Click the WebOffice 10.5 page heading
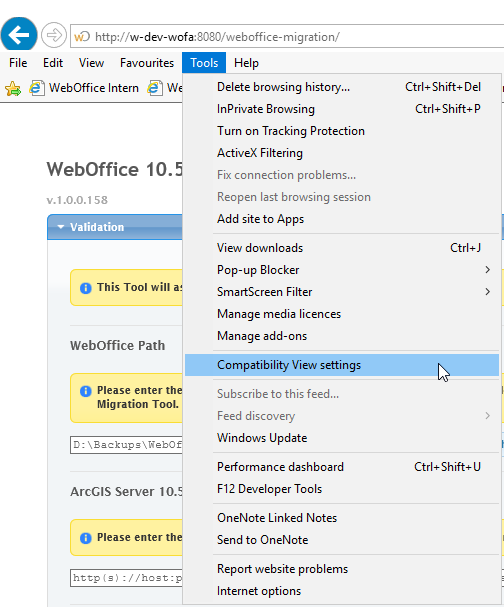The image size is (504, 607). tap(115, 170)
